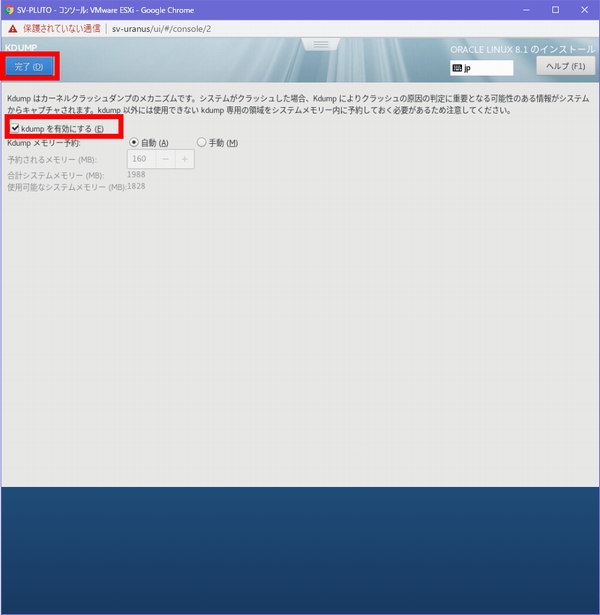Click the keyboard icon beside jp
Screen dimensions: 600x615
(457, 68)
